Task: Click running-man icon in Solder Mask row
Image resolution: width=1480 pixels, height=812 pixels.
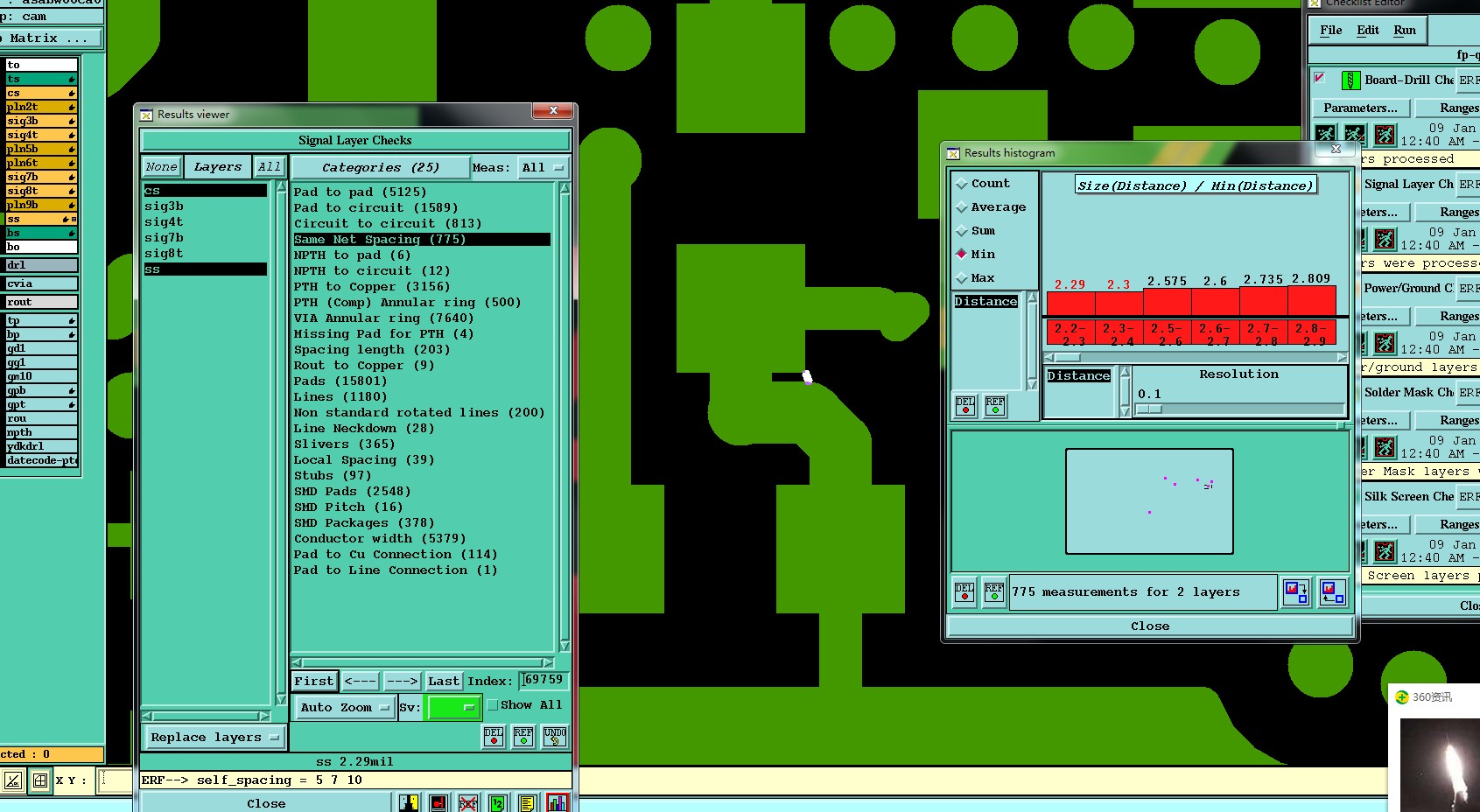Action: (x=1385, y=447)
